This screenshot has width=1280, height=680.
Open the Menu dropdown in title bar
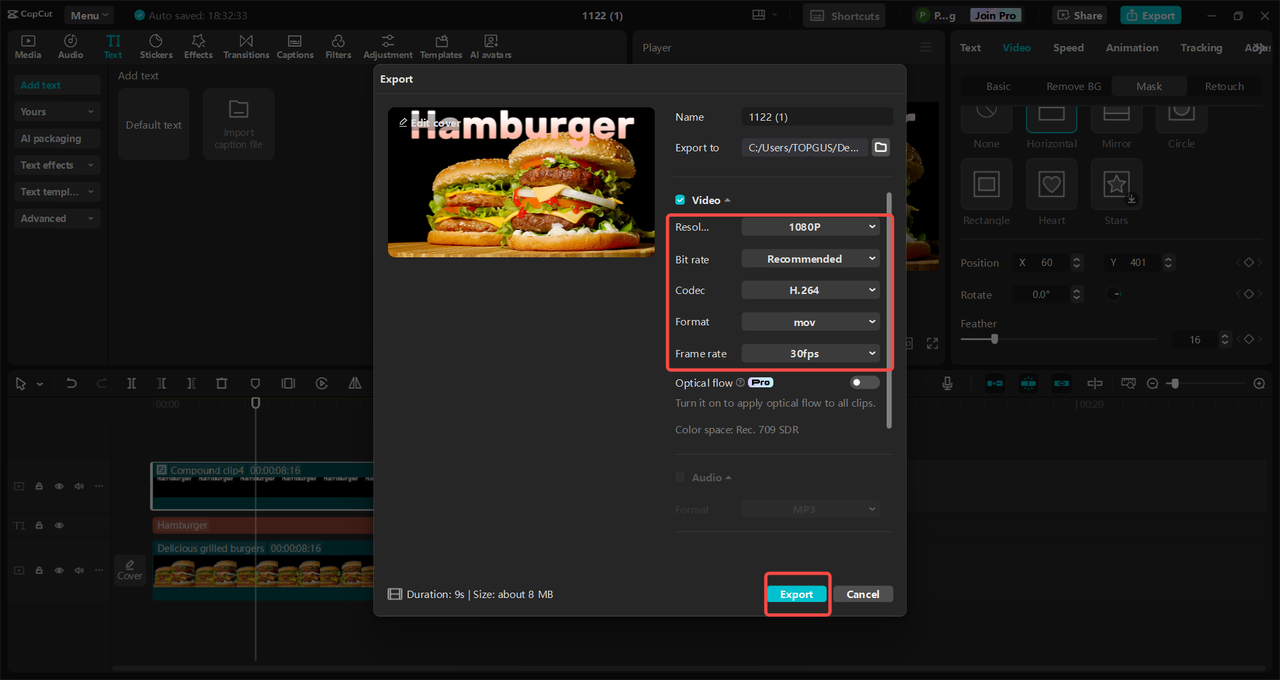(89, 15)
